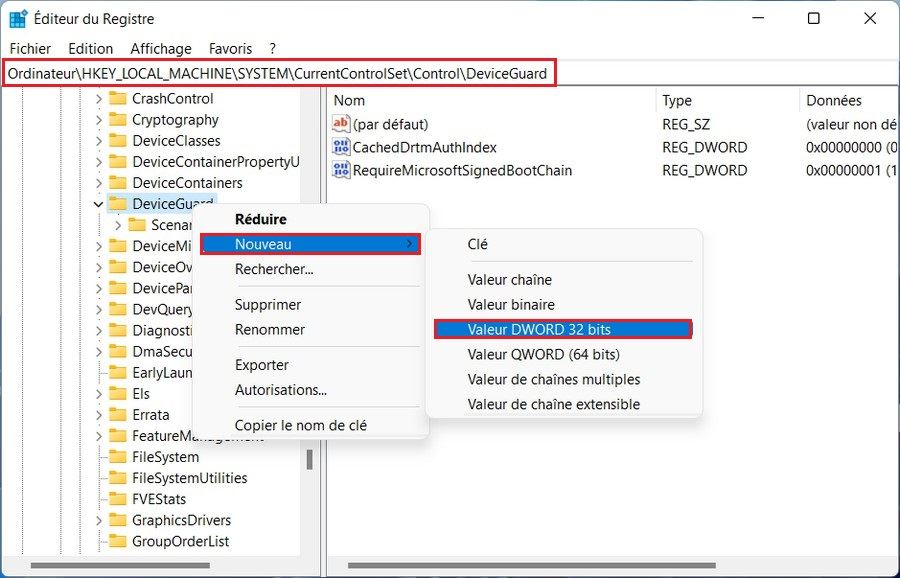Viewport: 900px width, 578px height.
Task: Open the Affichage menu
Action: pos(161,49)
